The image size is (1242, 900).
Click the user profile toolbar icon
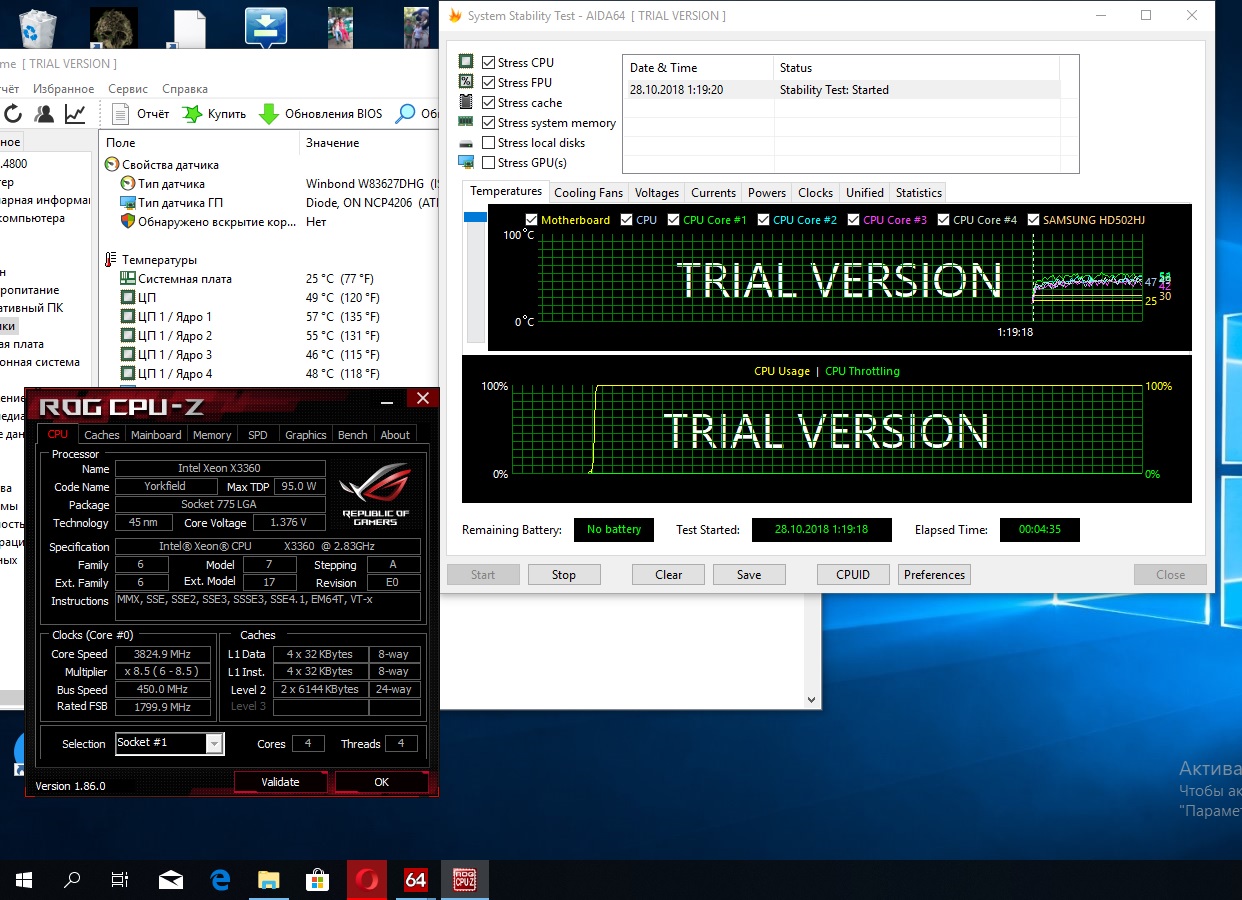[x=44, y=114]
